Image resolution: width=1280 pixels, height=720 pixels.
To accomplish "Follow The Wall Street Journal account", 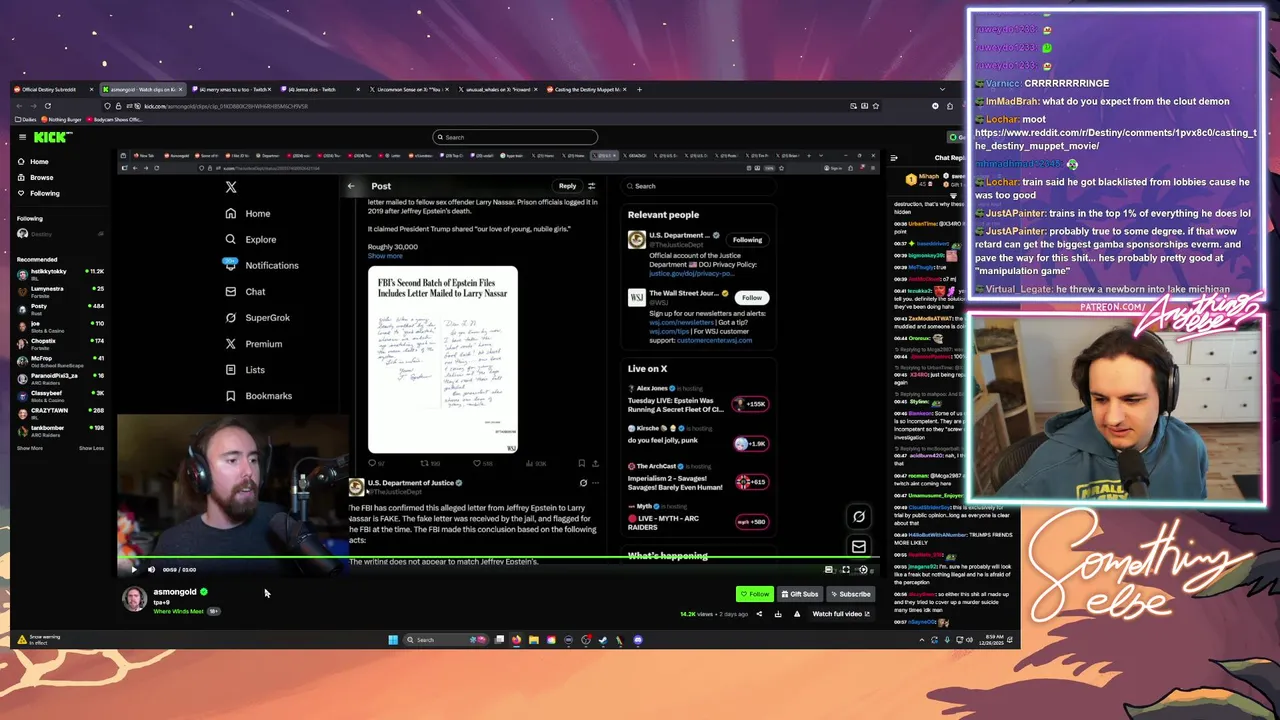I will point(751,298).
